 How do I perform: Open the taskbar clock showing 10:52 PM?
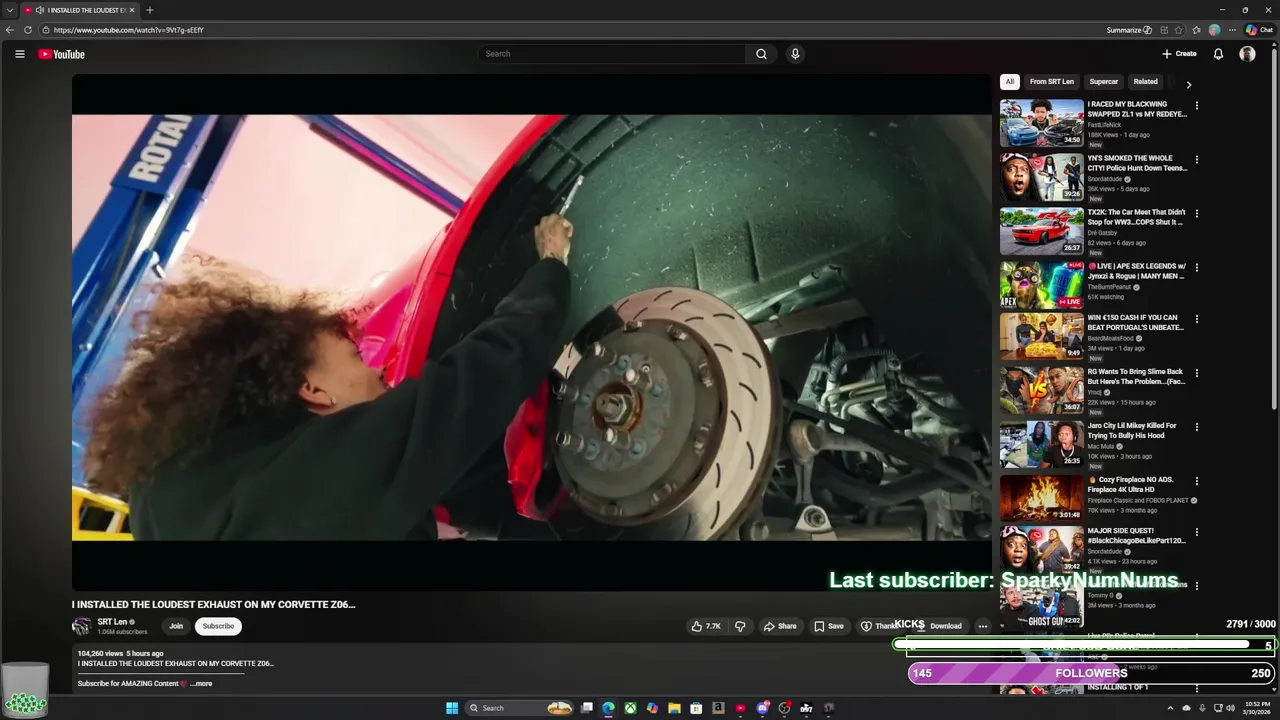[x=1256, y=708]
